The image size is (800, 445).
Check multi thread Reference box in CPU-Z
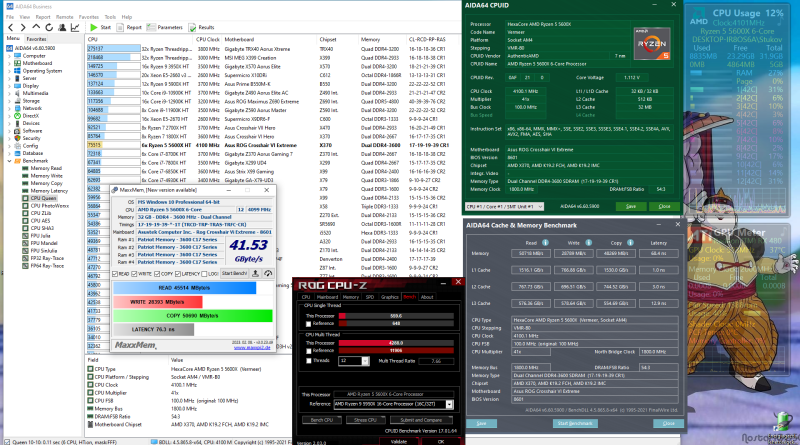pyautogui.click(x=308, y=351)
